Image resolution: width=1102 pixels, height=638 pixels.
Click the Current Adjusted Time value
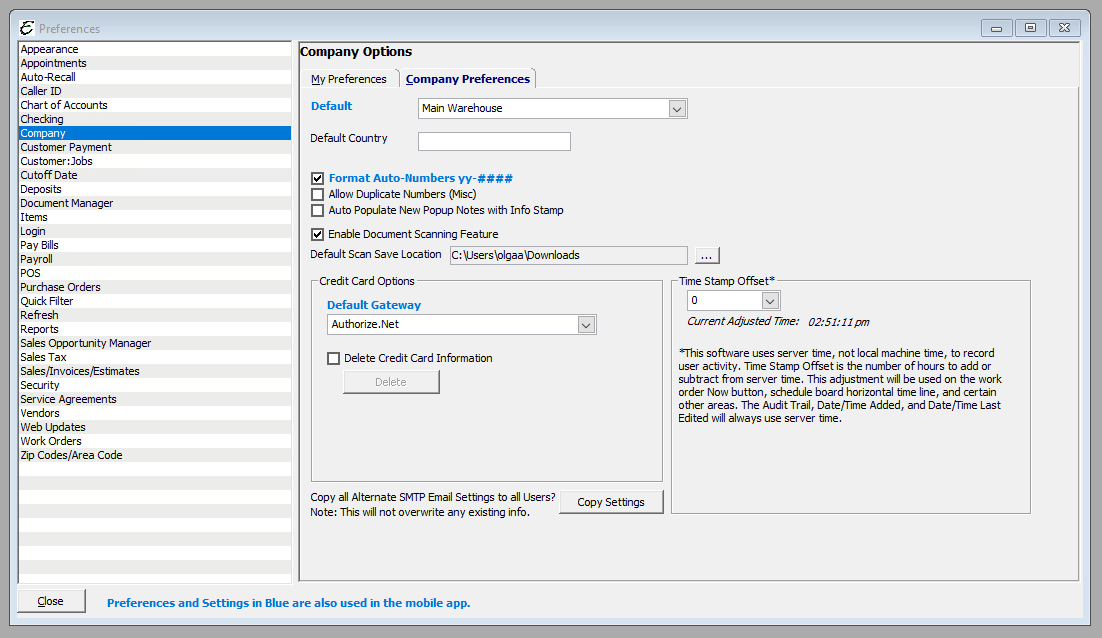[838, 323]
